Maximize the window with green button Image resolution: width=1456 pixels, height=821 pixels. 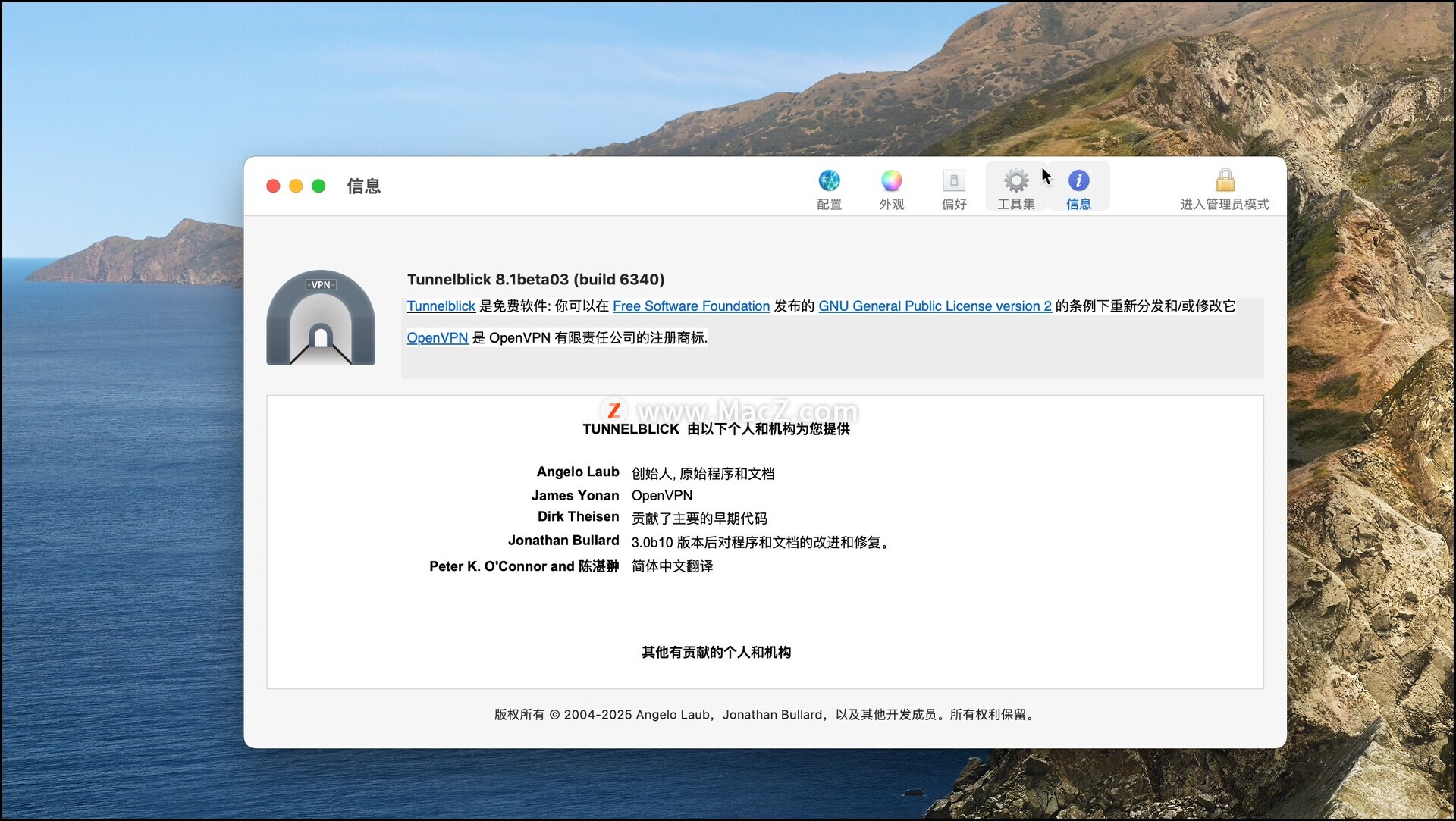[319, 186]
